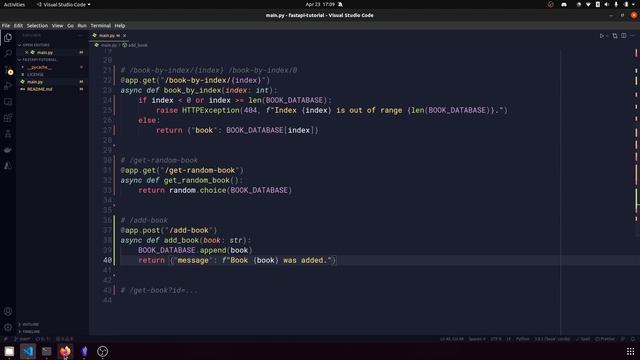Click errors and warnings count in status bar

click(64, 339)
